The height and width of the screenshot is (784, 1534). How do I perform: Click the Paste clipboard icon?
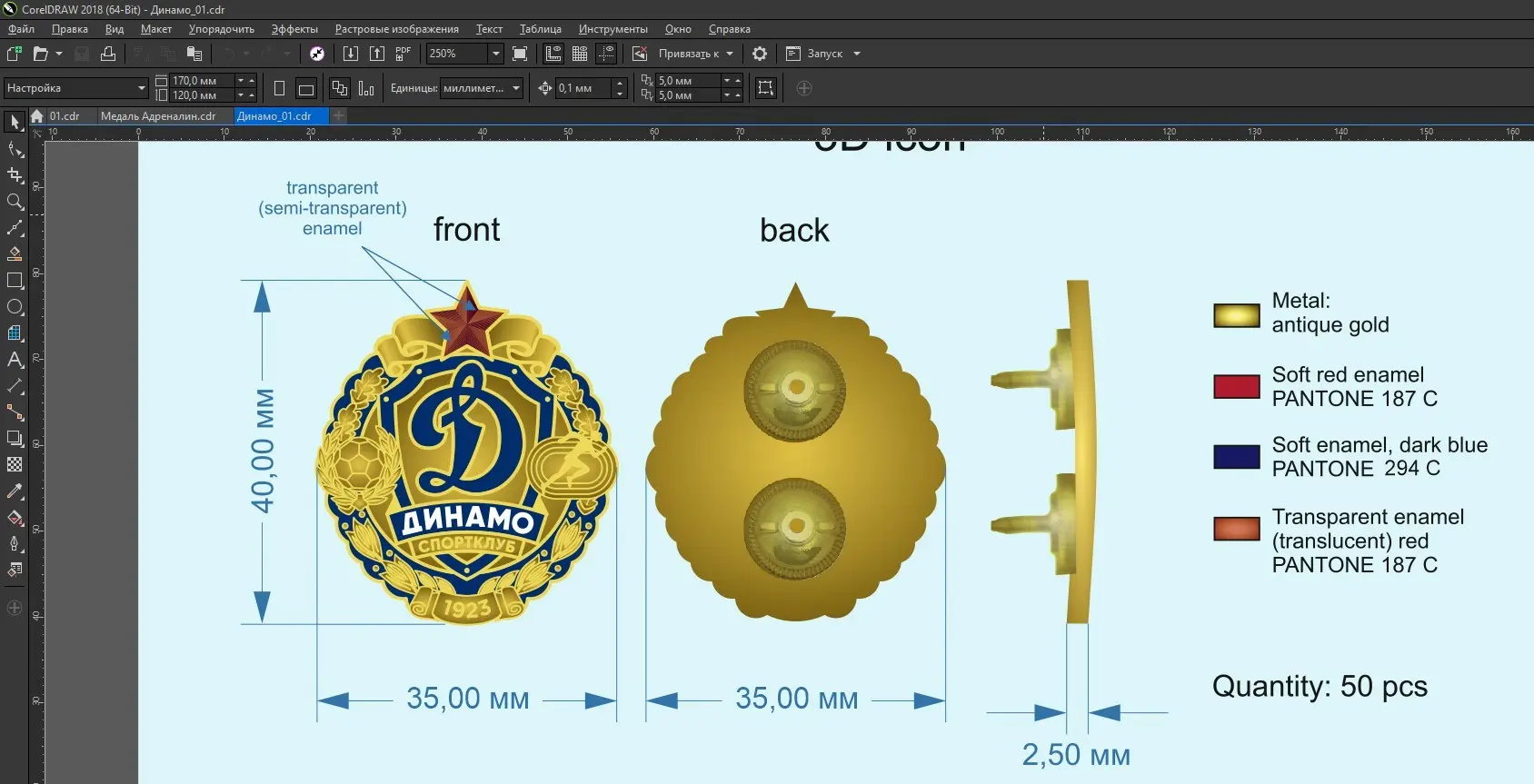194,54
